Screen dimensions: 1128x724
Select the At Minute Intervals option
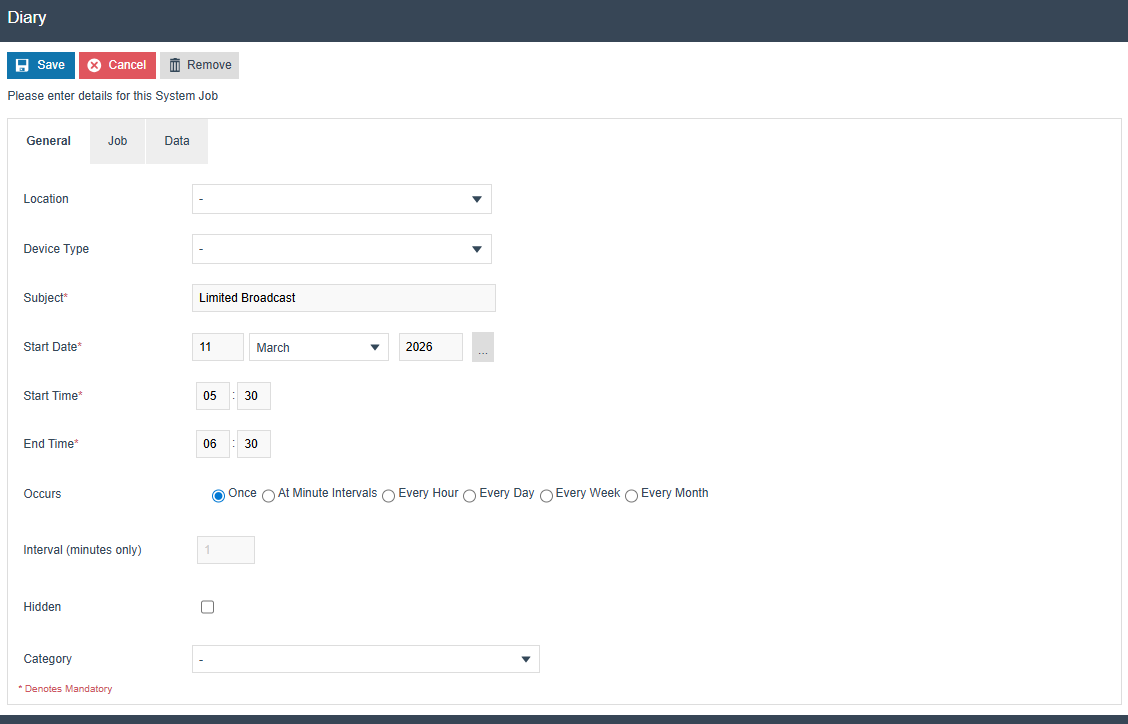[x=268, y=495]
